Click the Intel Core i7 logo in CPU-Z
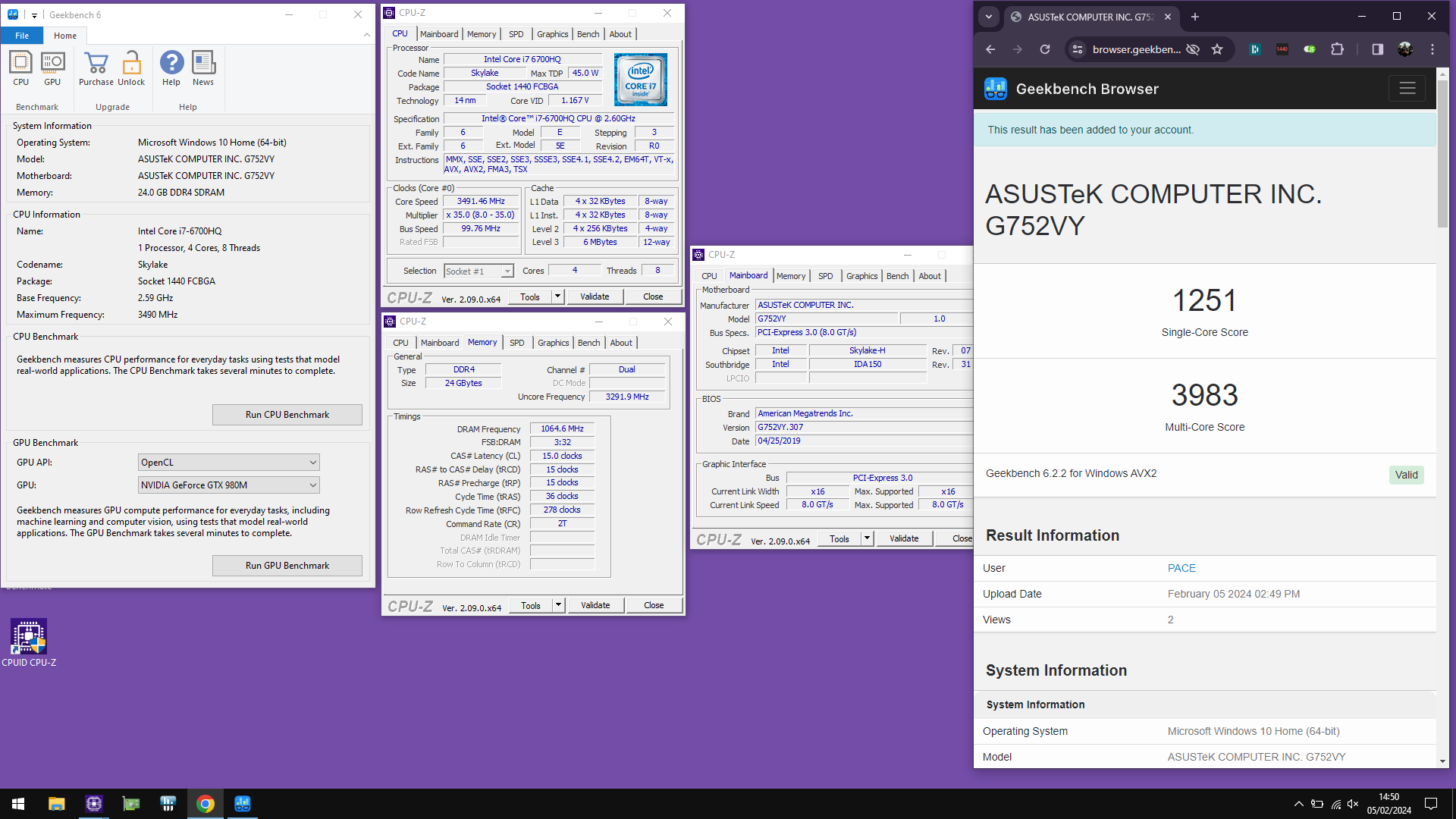This screenshot has height=819, width=1456. (x=641, y=80)
